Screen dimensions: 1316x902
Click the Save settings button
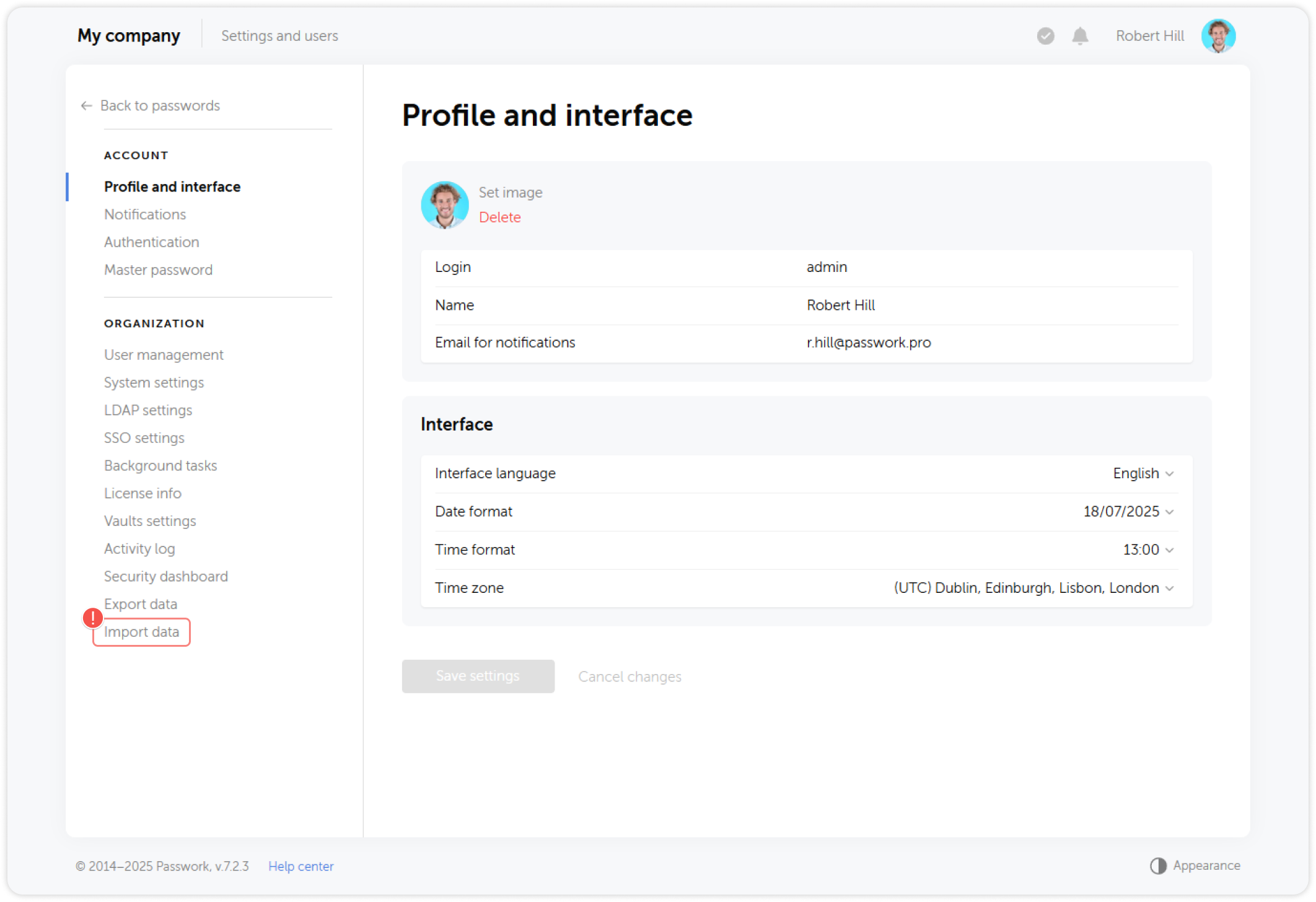[478, 676]
